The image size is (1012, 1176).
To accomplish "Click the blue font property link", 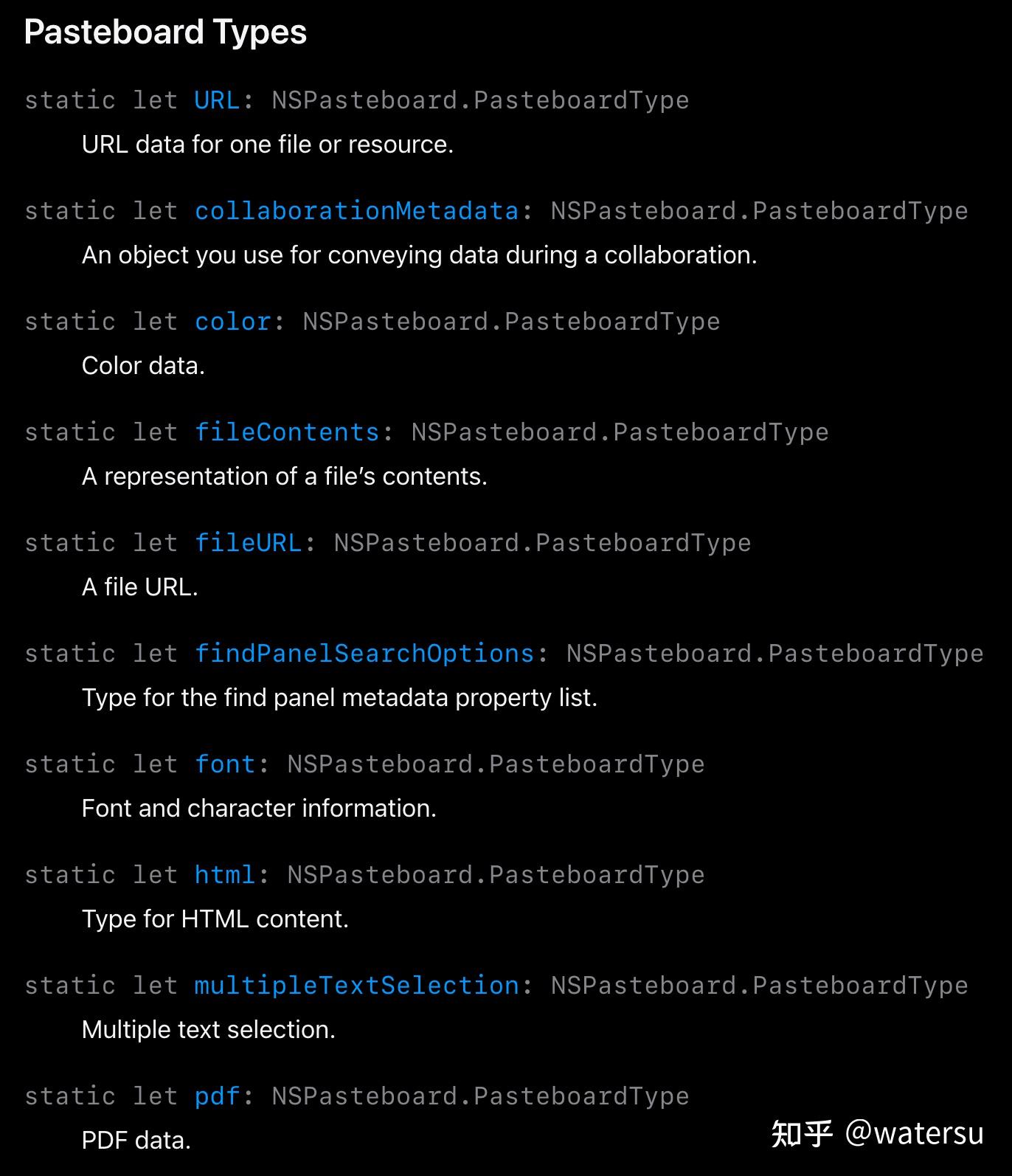I will [225, 764].
